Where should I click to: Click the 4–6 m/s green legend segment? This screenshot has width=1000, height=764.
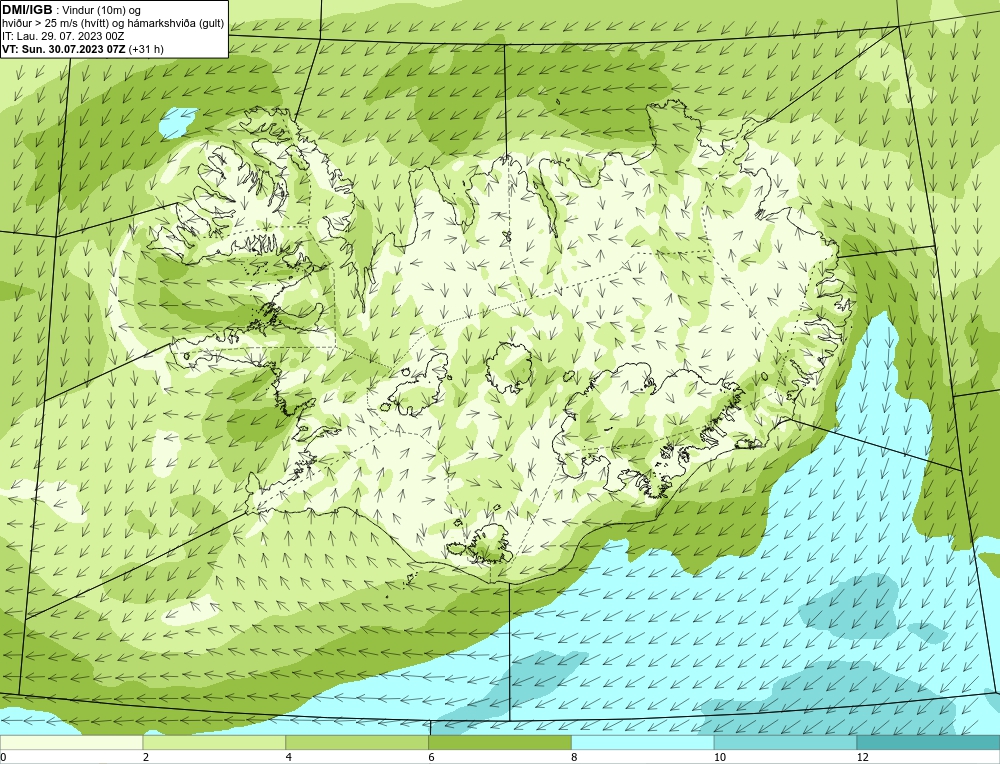357,742
